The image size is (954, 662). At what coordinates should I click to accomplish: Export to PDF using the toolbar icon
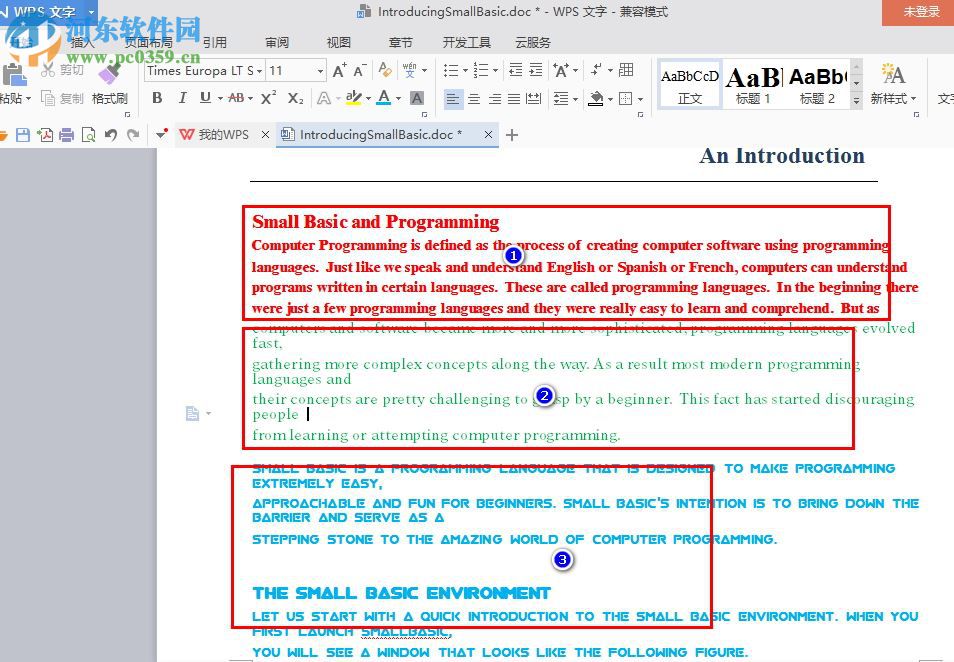coord(44,135)
